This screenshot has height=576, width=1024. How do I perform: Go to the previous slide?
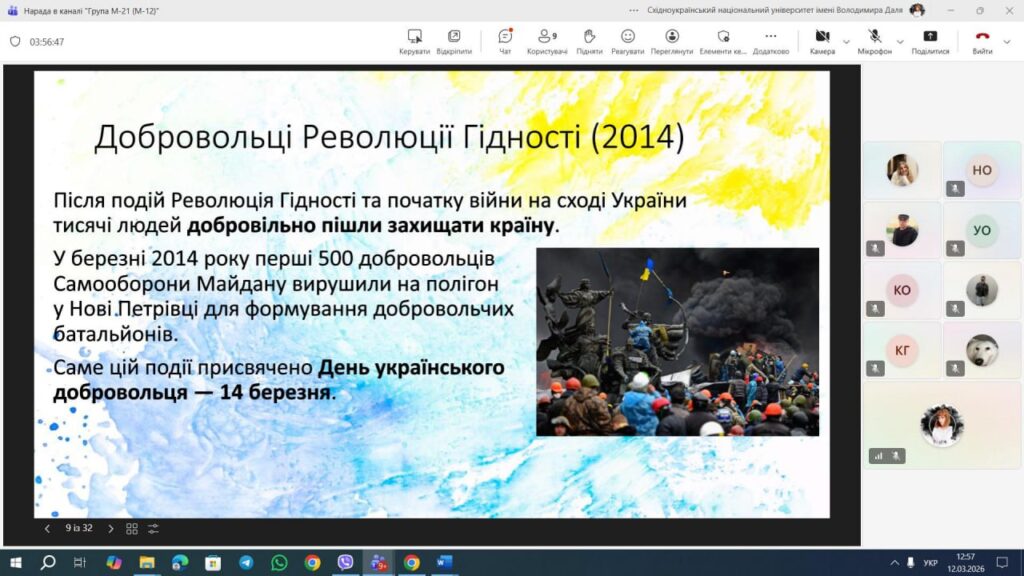click(47, 528)
